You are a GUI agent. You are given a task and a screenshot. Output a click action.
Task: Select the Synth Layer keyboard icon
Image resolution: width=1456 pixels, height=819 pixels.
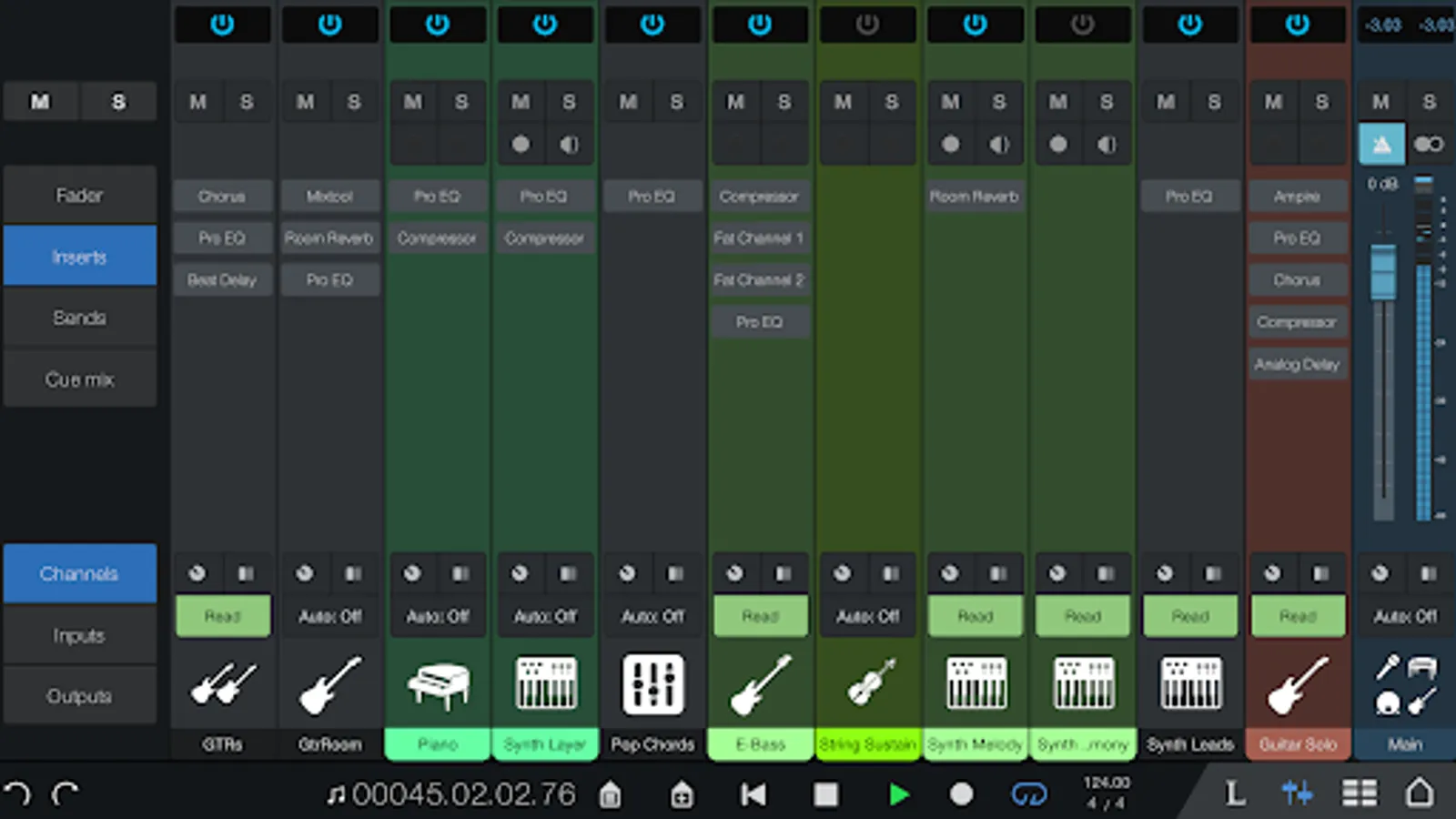pos(545,682)
